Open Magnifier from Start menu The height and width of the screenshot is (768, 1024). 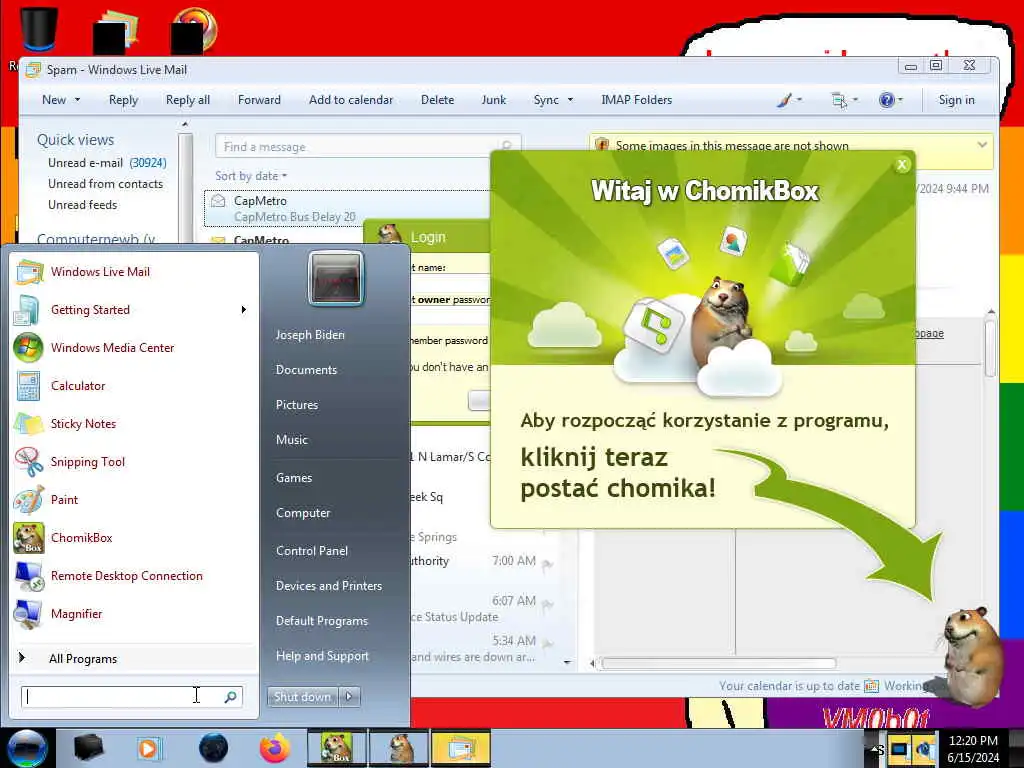[x=76, y=613]
